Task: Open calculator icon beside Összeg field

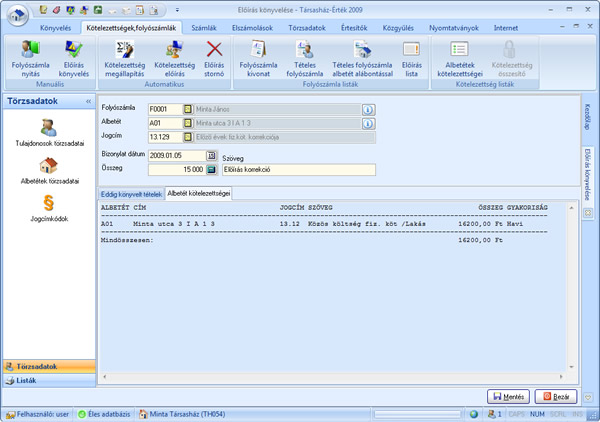Action: coord(211,169)
